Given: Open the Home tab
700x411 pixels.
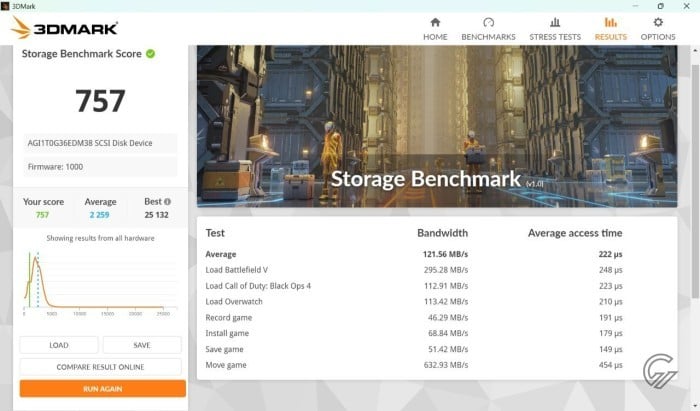Looking at the screenshot, I should [x=435, y=29].
